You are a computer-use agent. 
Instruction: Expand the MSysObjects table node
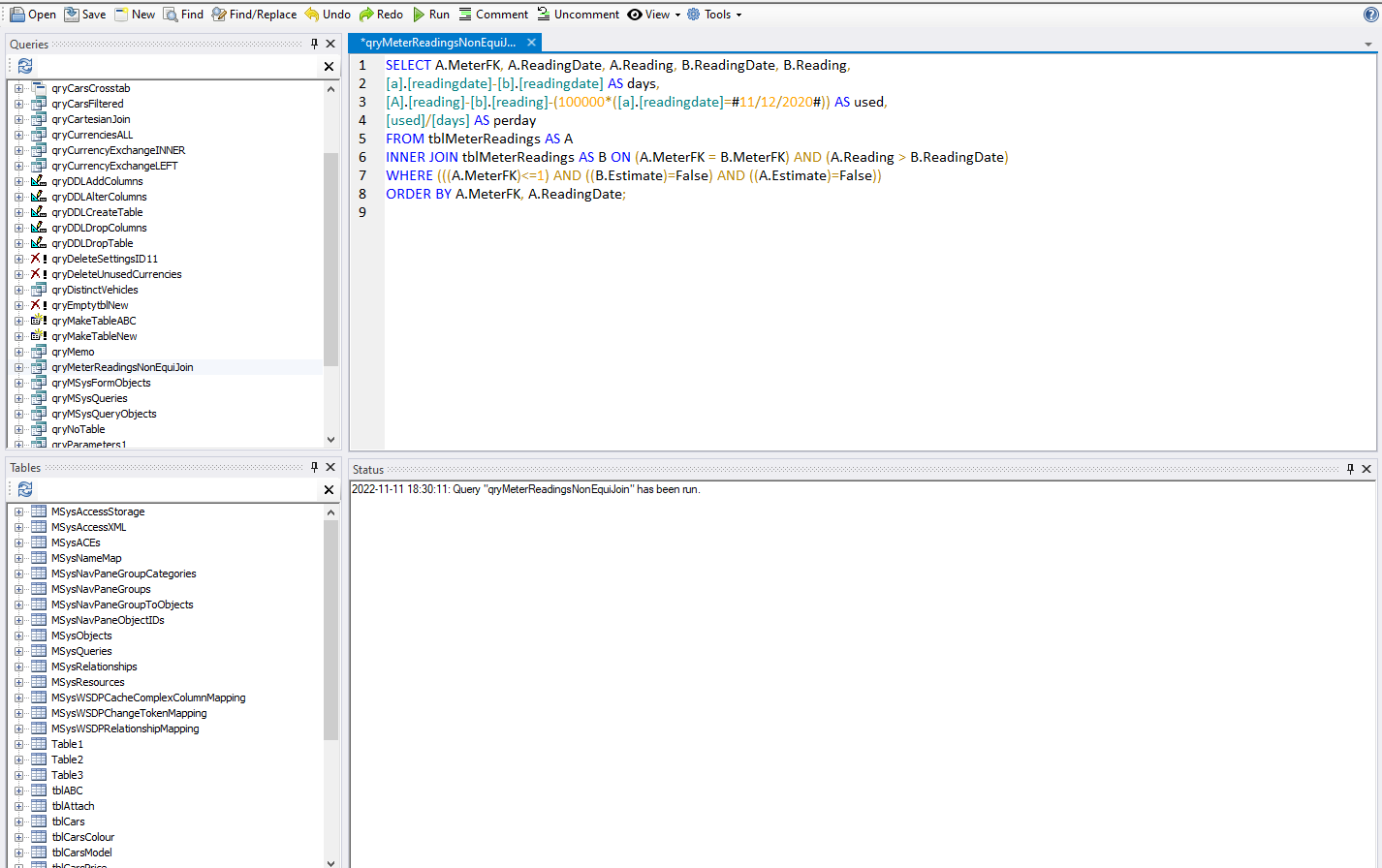coord(18,635)
